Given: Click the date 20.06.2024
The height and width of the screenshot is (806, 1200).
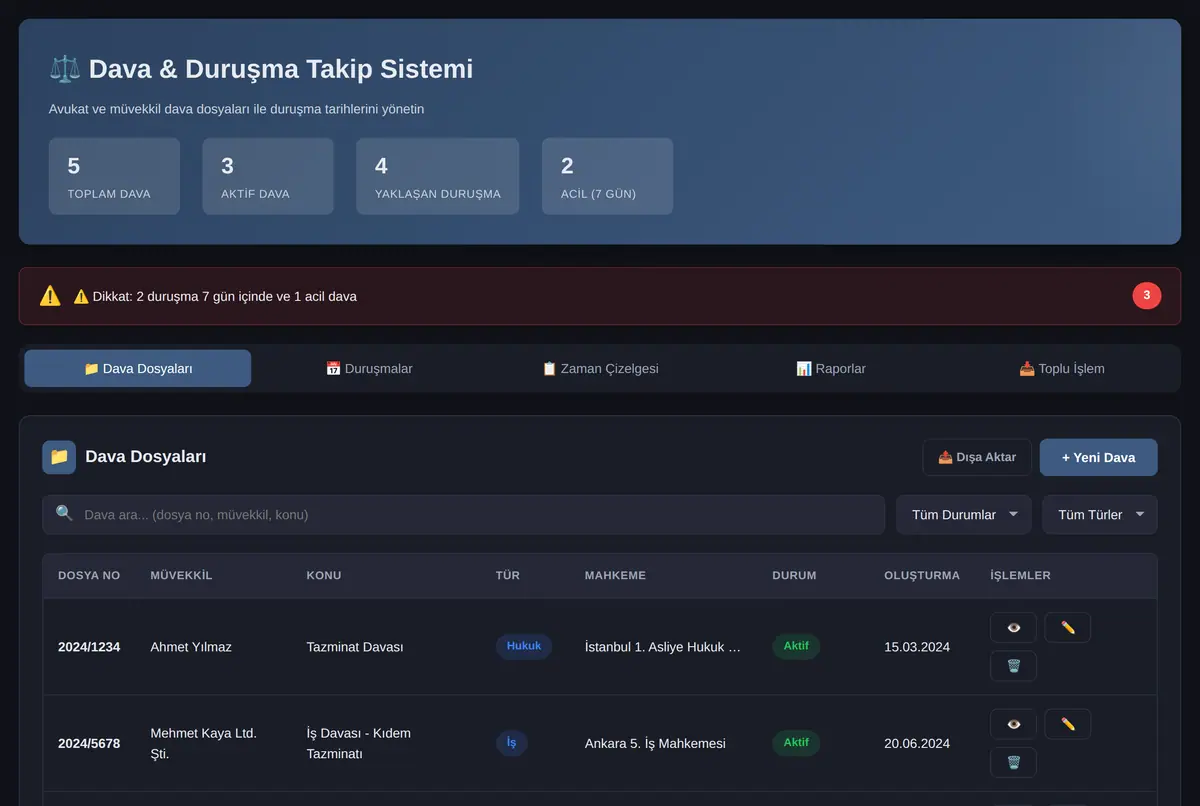Looking at the screenshot, I should pos(917,744).
